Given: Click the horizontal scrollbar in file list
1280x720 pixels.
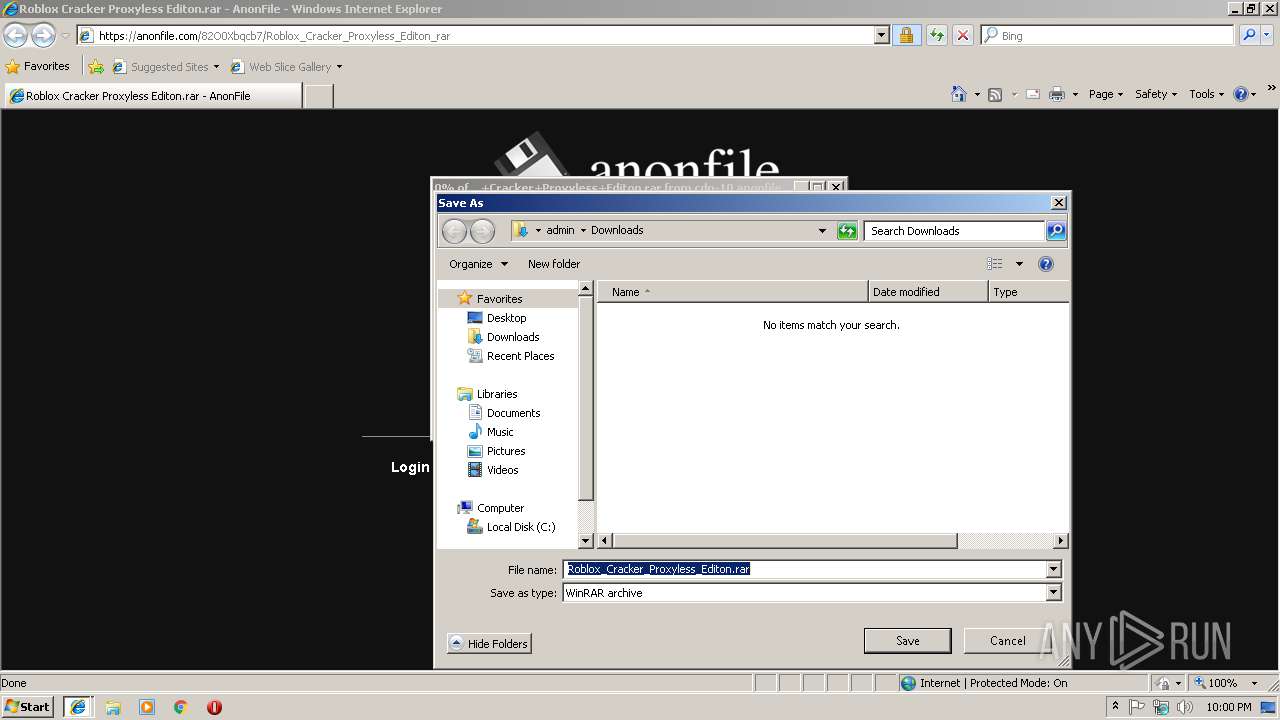Looking at the screenshot, I should click(785, 541).
